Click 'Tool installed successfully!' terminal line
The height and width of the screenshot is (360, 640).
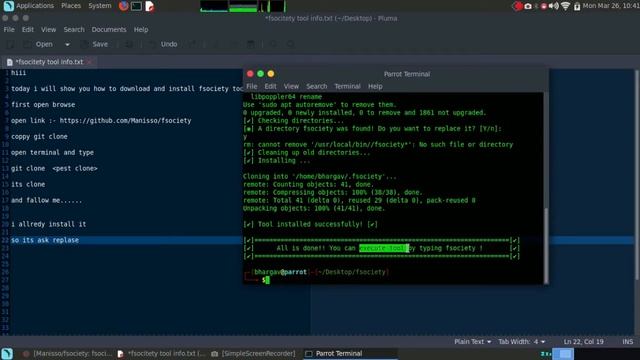(310, 224)
